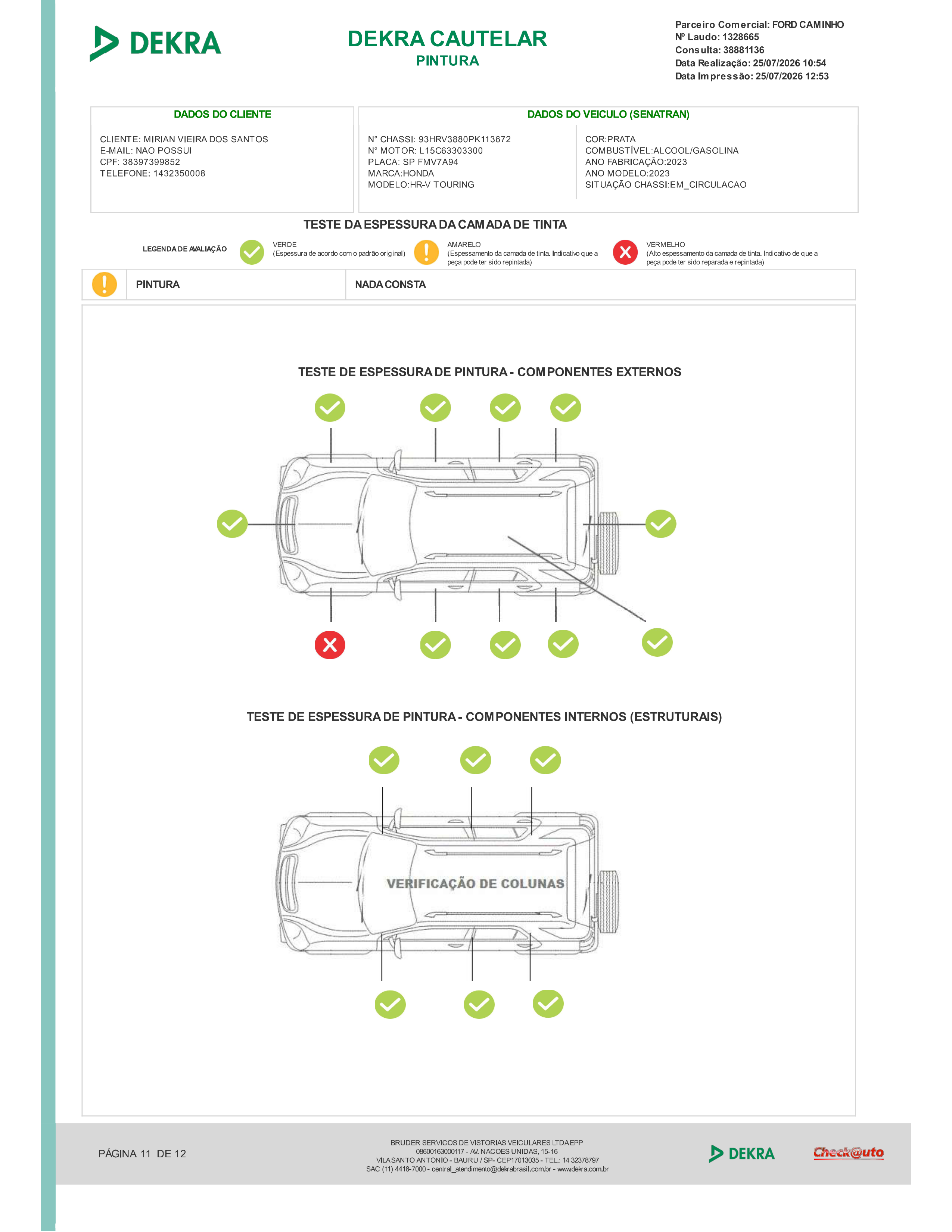The height and width of the screenshot is (1232, 952).
Task: Click 'SITUAÇÃO CHASSI:EM_CIRCULACAO'
Action: 666,184
